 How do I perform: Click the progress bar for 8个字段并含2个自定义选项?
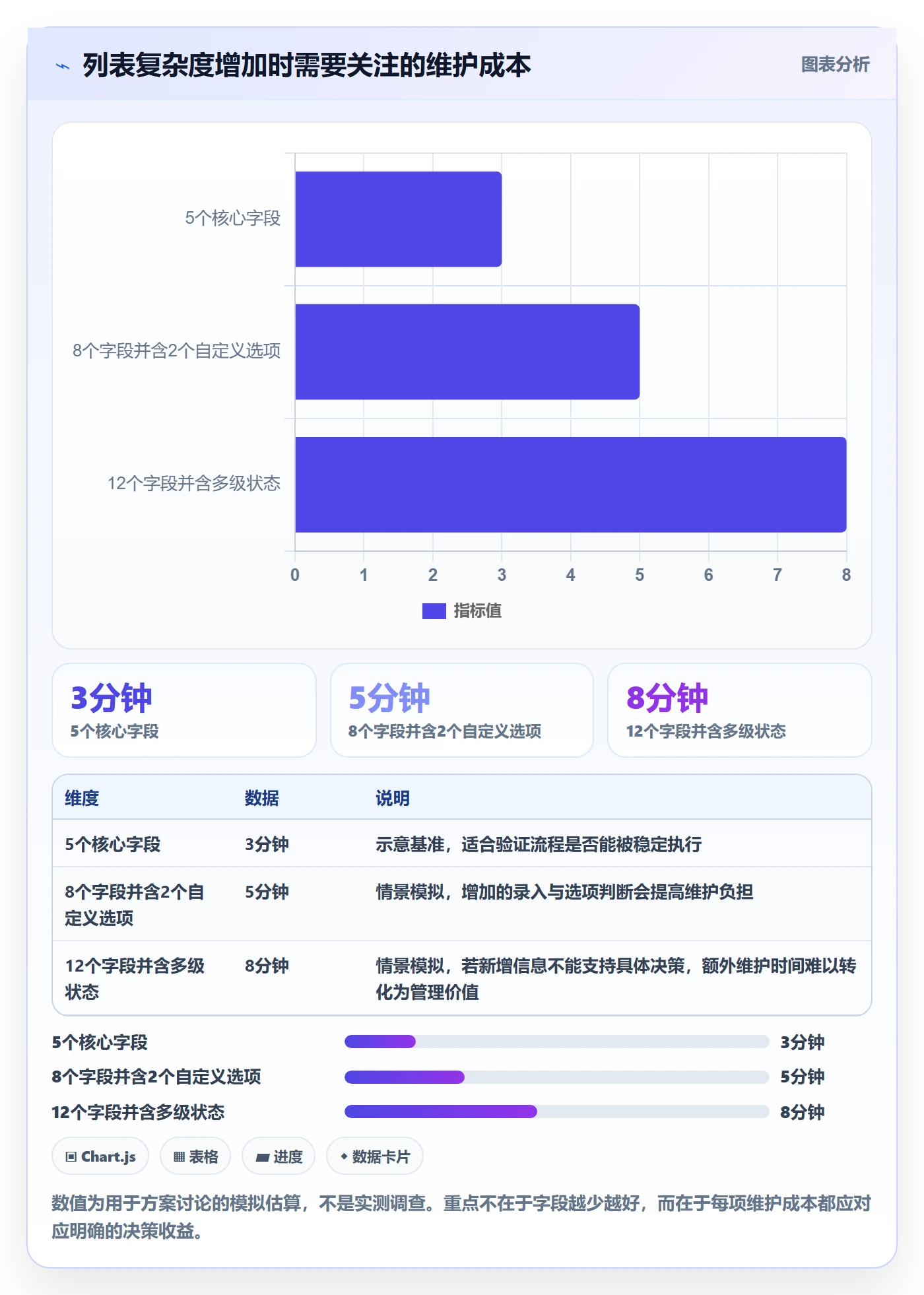(x=557, y=1077)
